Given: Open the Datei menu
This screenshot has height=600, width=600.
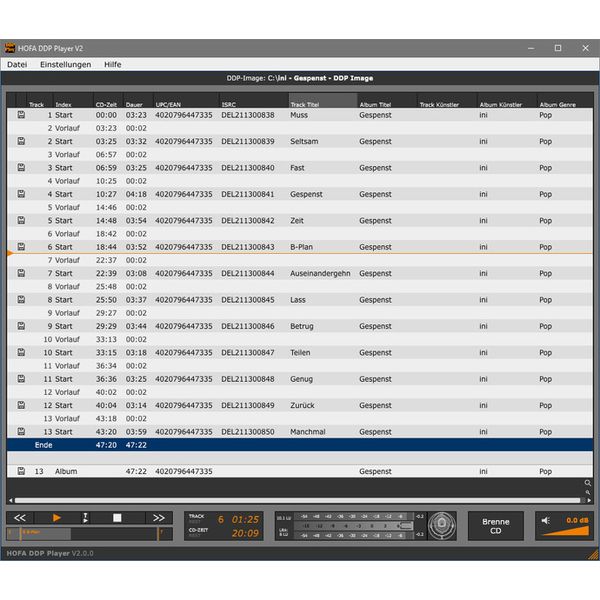Looking at the screenshot, I should [x=17, y=64].
